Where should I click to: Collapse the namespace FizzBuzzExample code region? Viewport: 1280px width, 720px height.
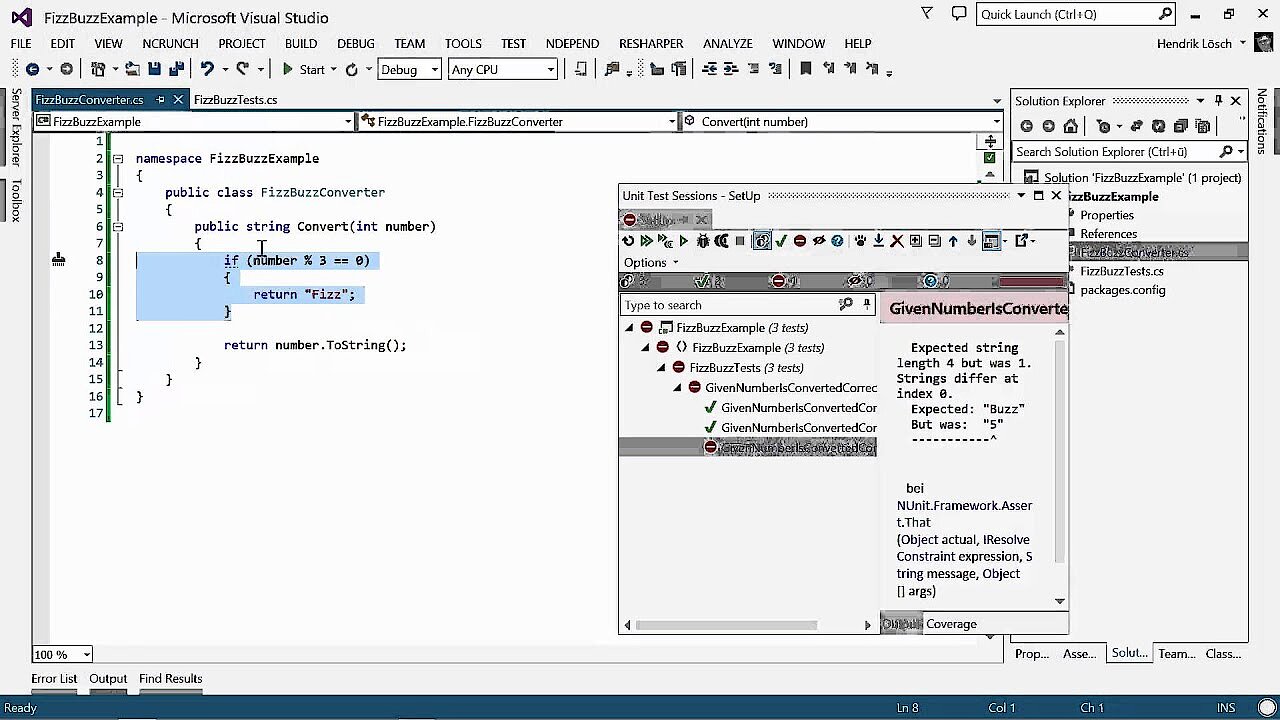pyautogui.click(x=117, y=159)
